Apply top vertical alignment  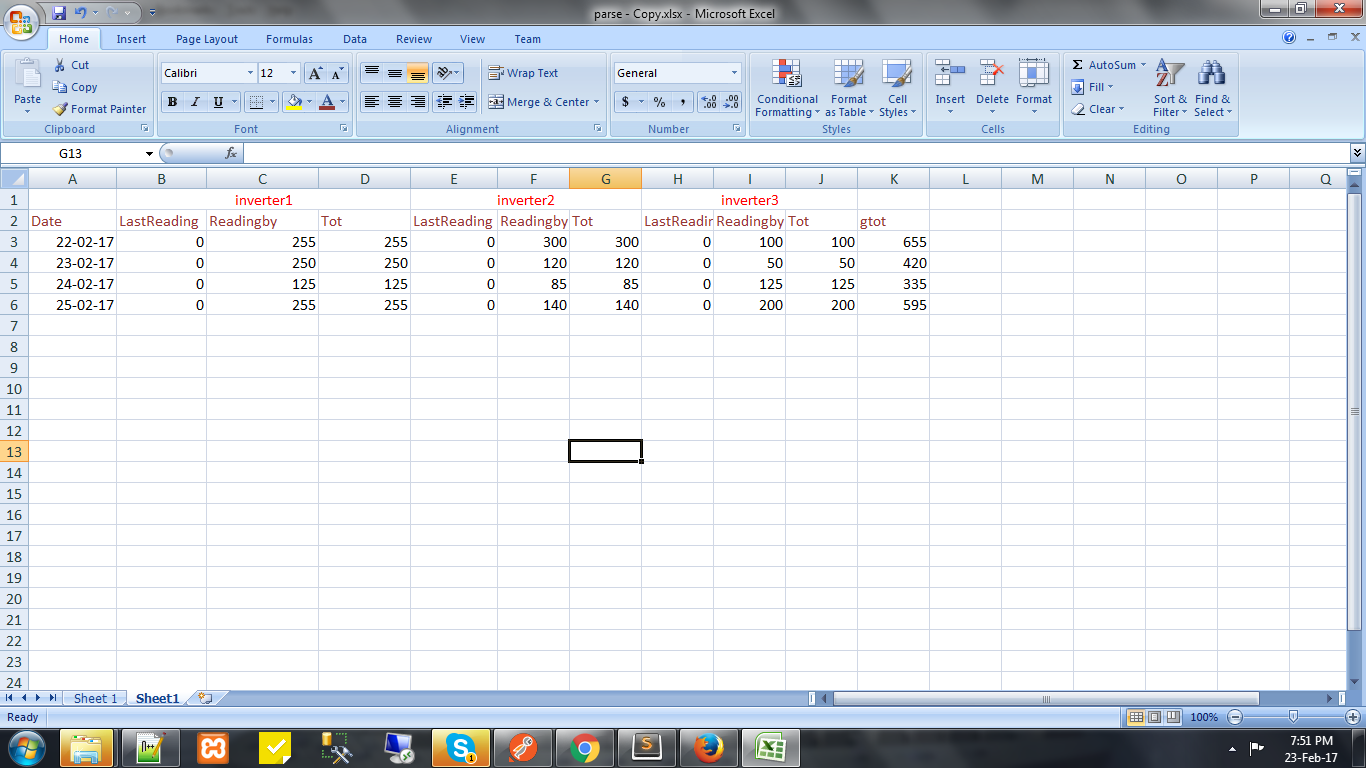click(x=371, y=73)
